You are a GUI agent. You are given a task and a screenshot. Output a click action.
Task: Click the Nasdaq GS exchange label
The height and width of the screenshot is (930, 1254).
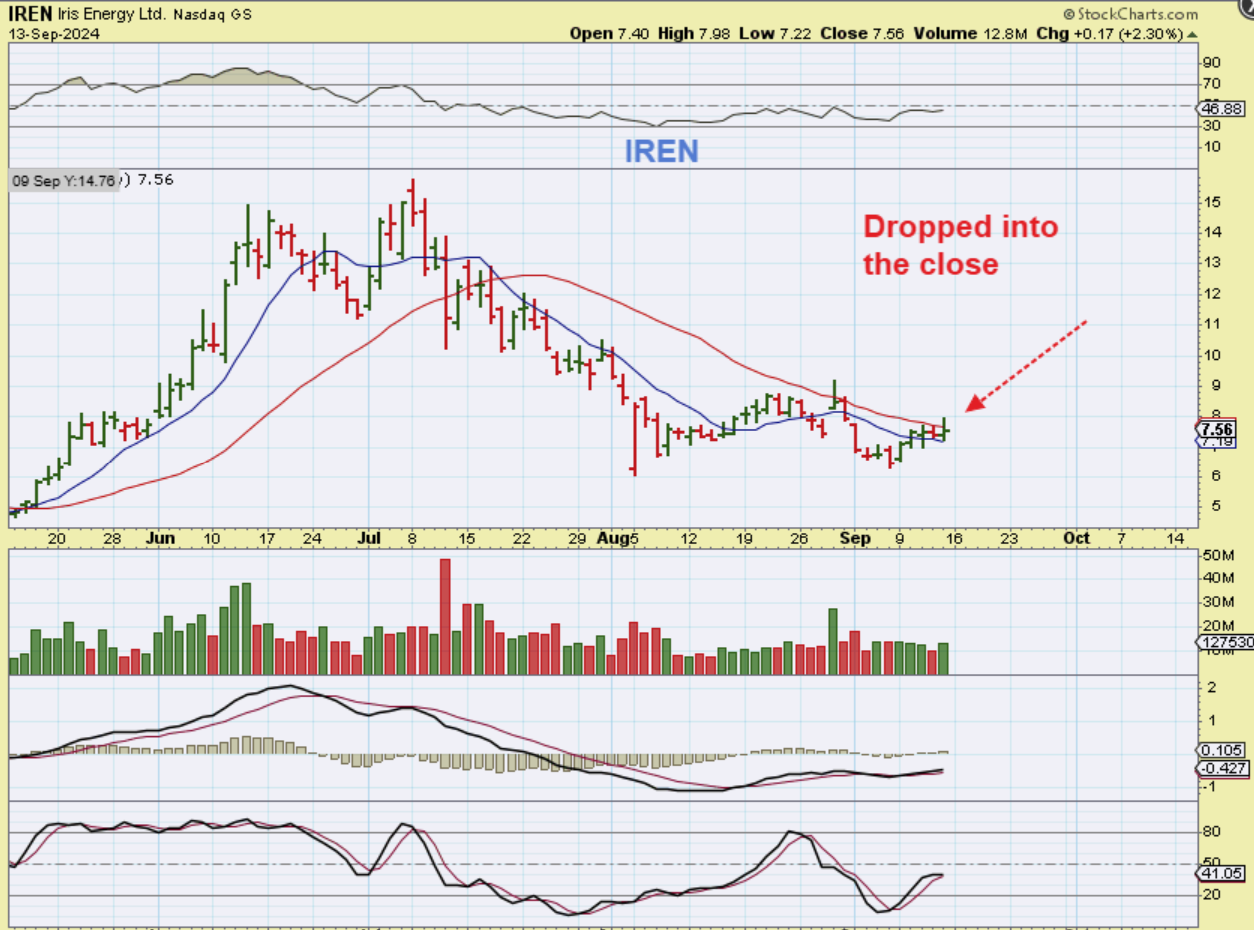(211, 15)
